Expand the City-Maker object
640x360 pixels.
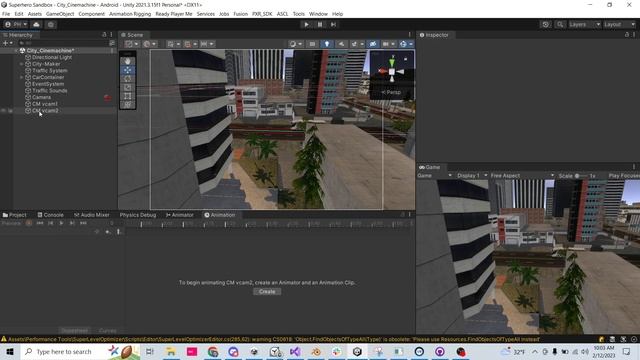tap(22, 64)
